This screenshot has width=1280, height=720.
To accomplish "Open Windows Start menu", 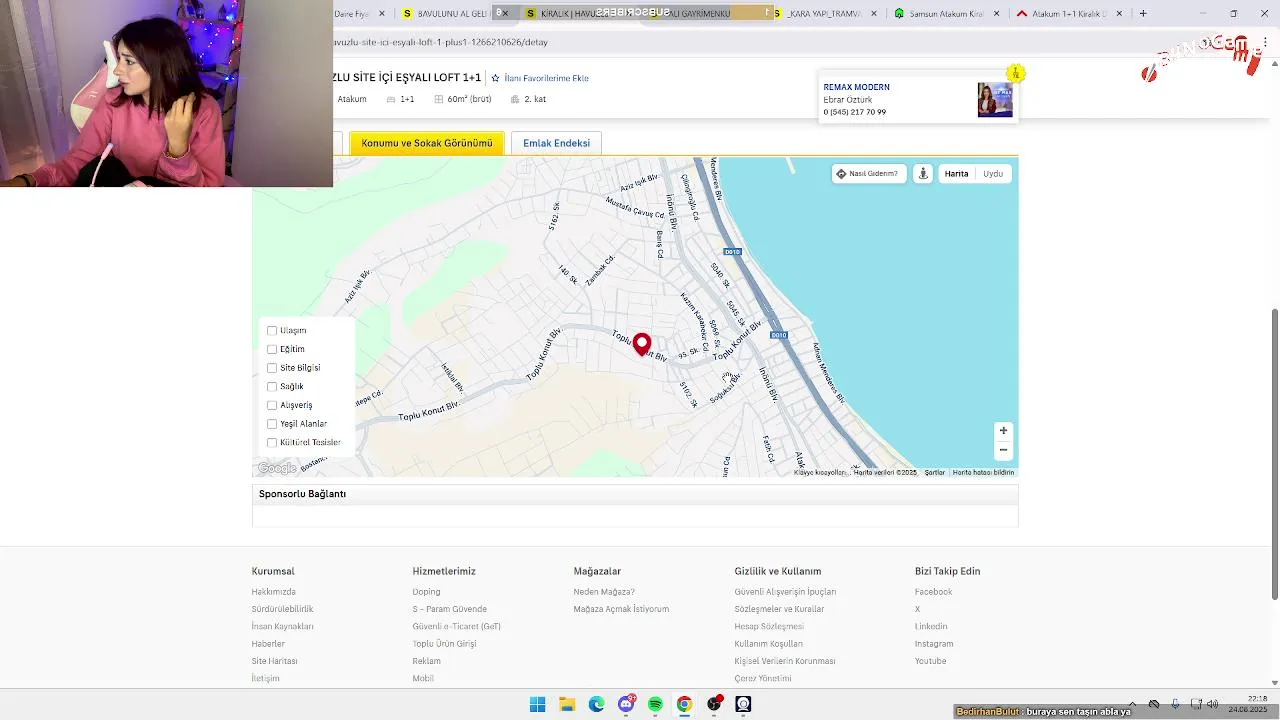I will coord(538,704).
